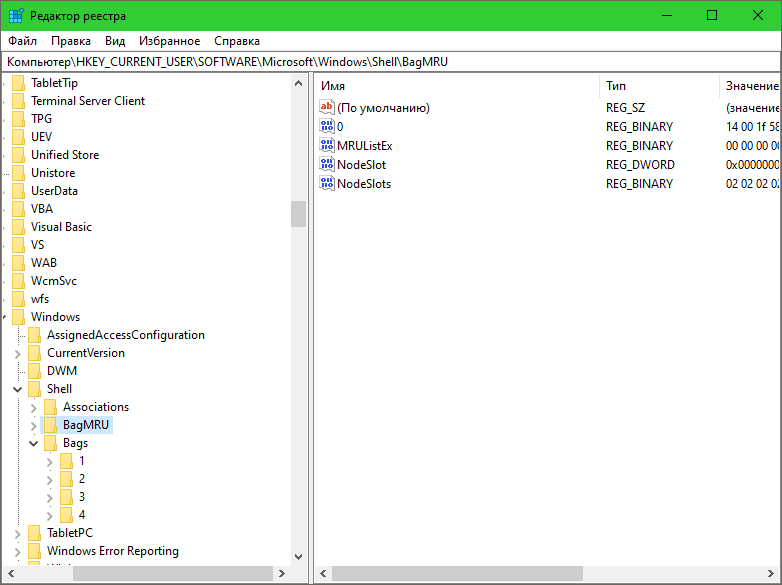Click the binary icon of MRUListEx value
782x585 pixels.
(327, 146)
